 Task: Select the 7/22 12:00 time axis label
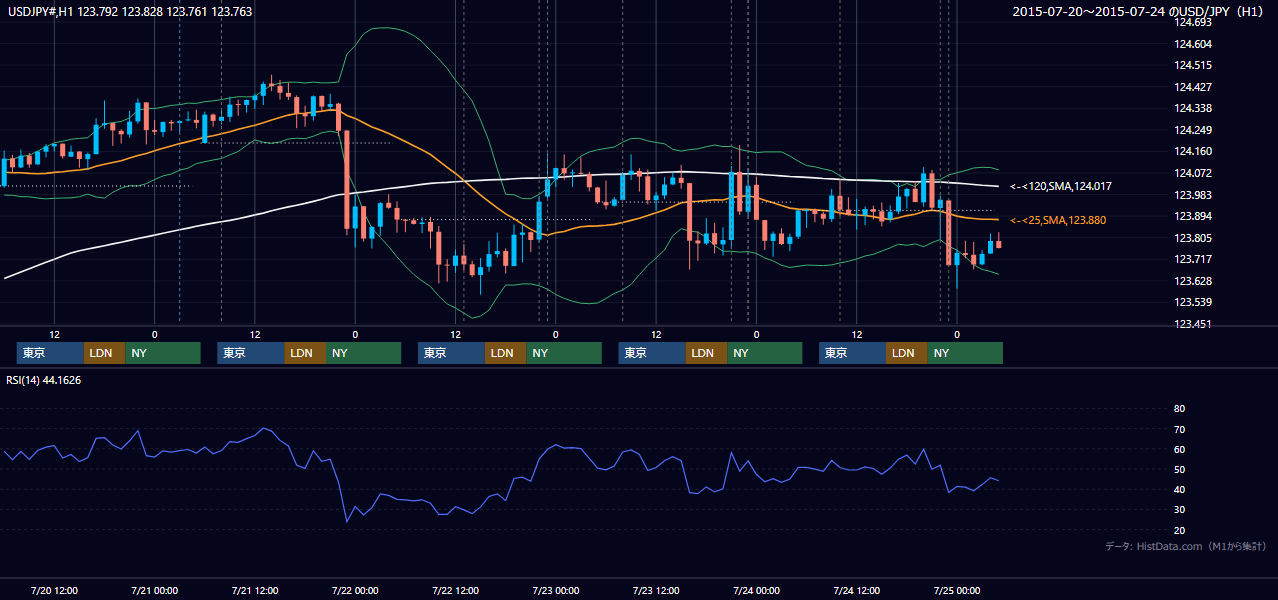(455, 590)
